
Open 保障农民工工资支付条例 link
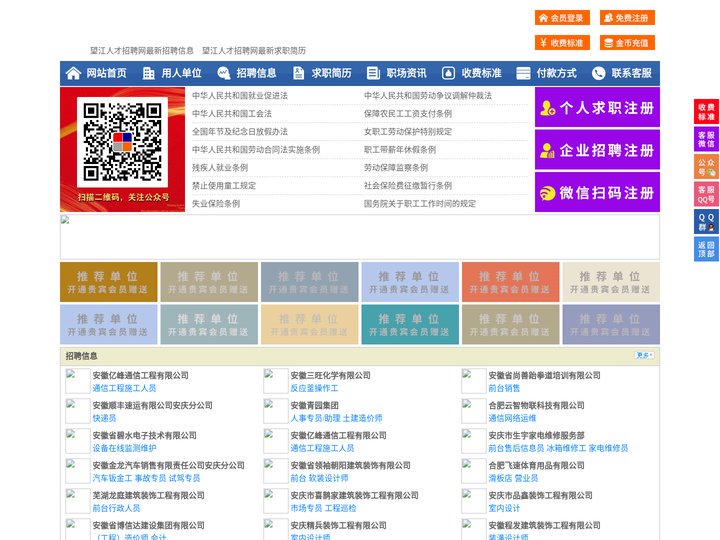pos(408,113)
